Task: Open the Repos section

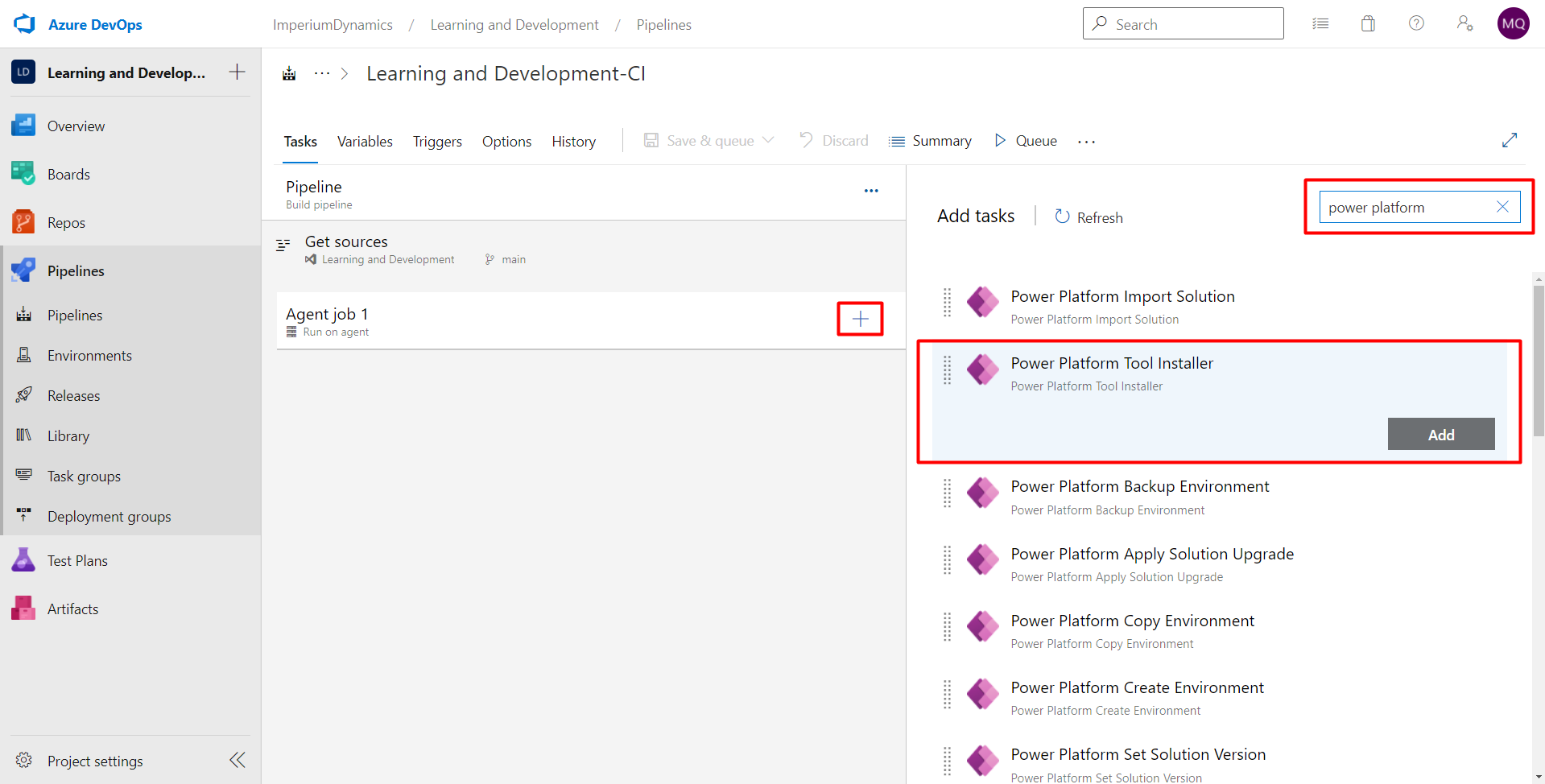Action: tap(66, 222)
